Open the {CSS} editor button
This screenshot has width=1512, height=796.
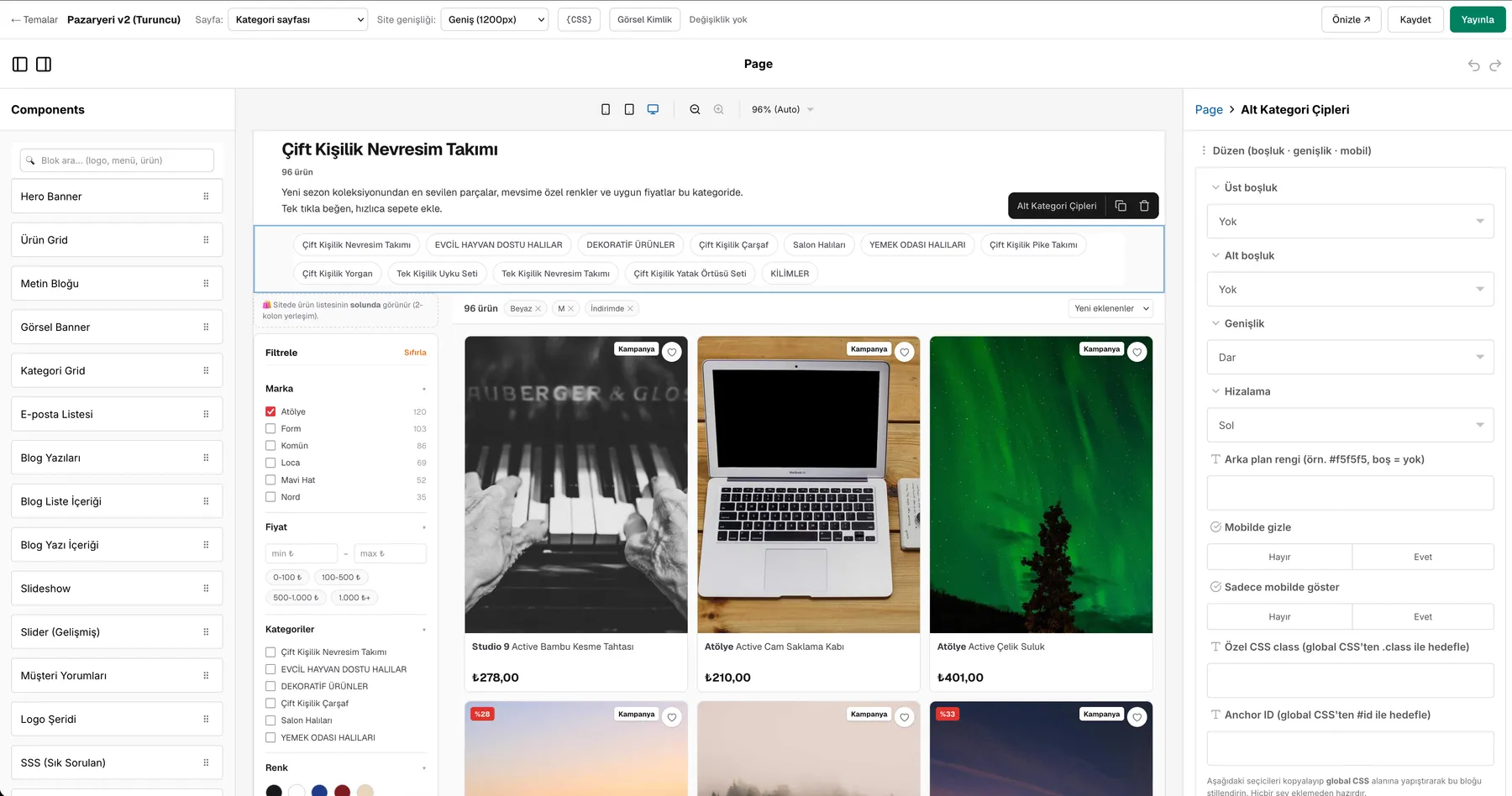(x=579, y=19)
